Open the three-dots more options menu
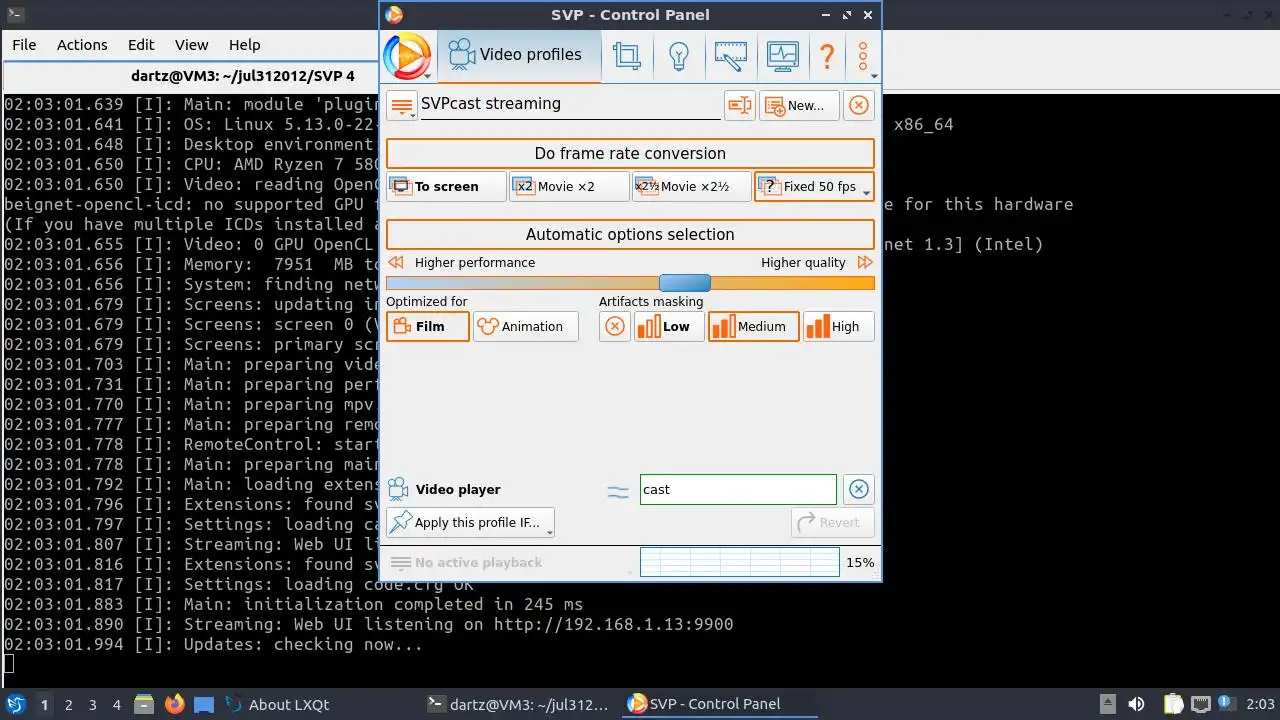This screenshot has height=720, width=1280. (863, 56)
